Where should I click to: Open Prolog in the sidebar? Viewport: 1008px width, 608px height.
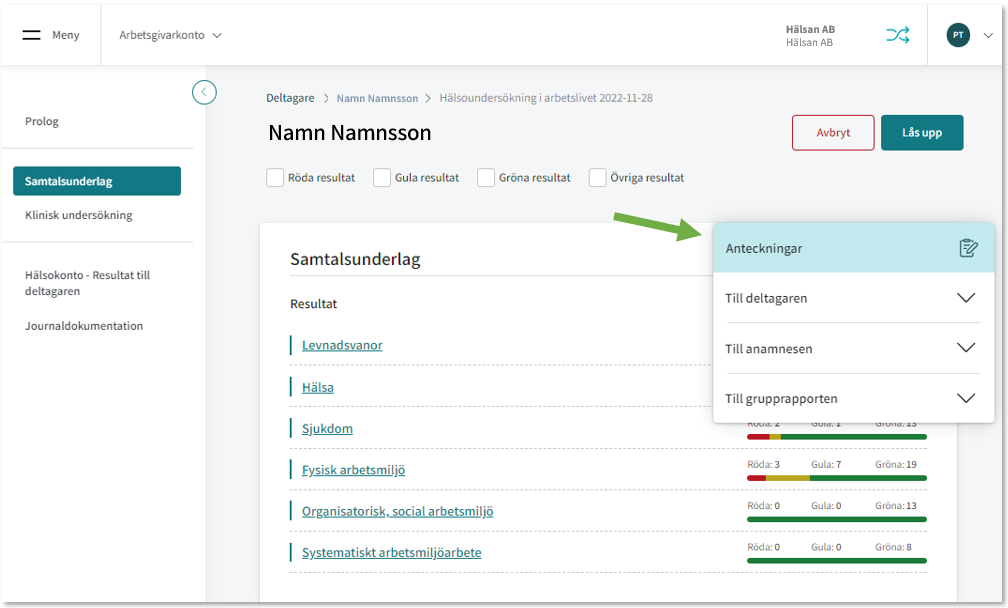point(42,121)
